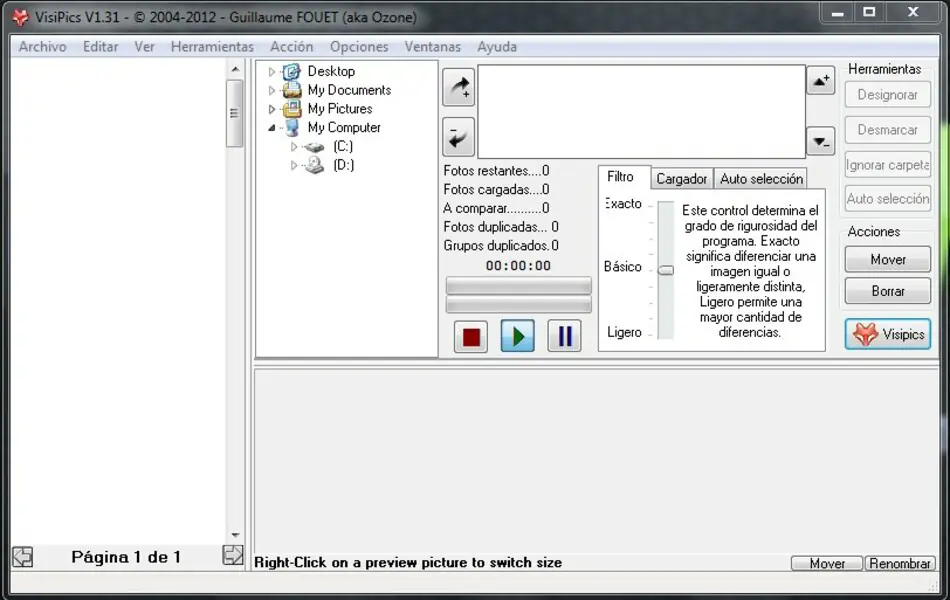This screenshot has width=950, height=600.
Task: Click the green Play start-scan button
Action: 517,336
